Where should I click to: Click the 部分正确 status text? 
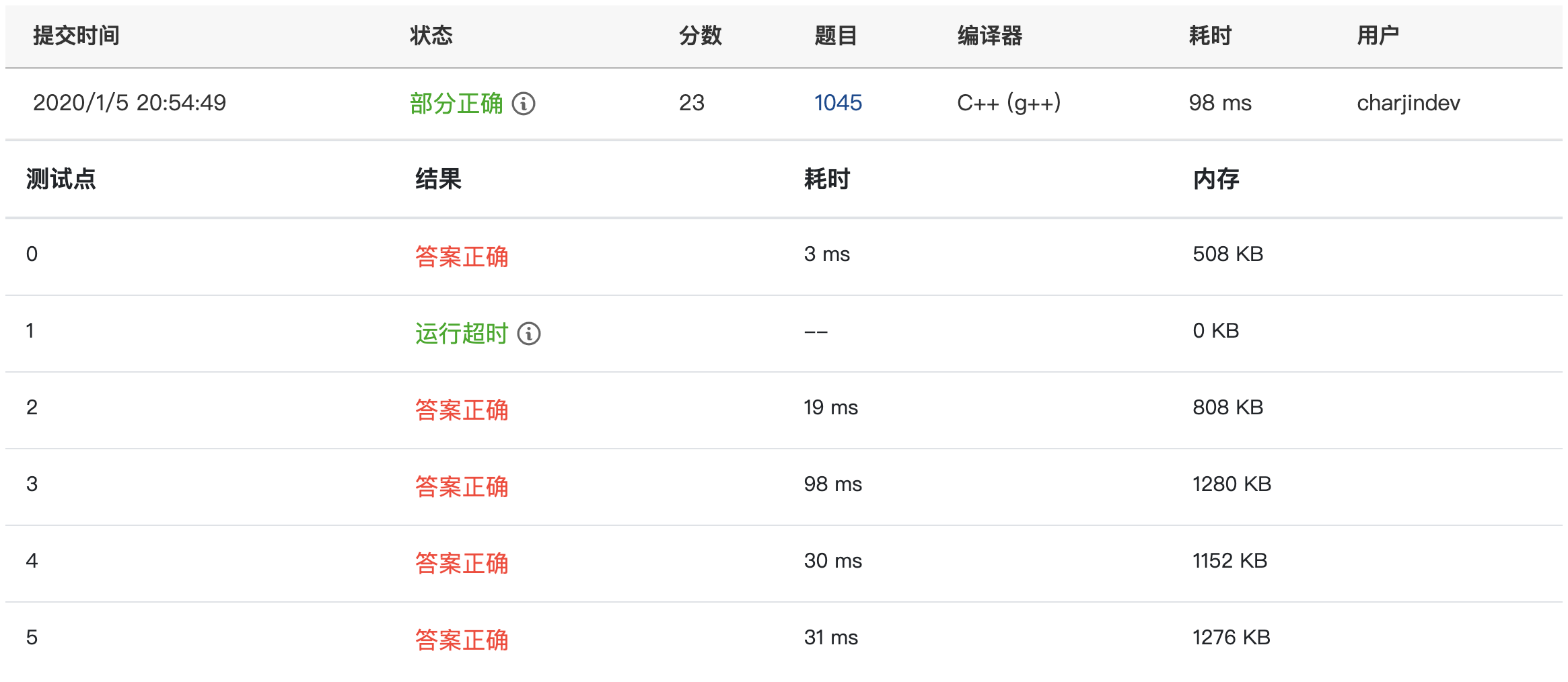(x=456, y=104)
